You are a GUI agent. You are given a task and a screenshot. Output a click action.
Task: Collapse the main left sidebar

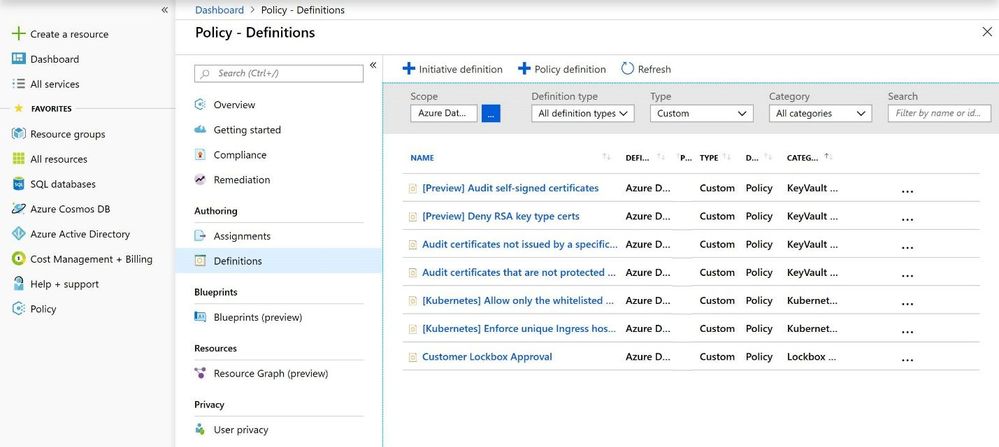click(164, 10)
